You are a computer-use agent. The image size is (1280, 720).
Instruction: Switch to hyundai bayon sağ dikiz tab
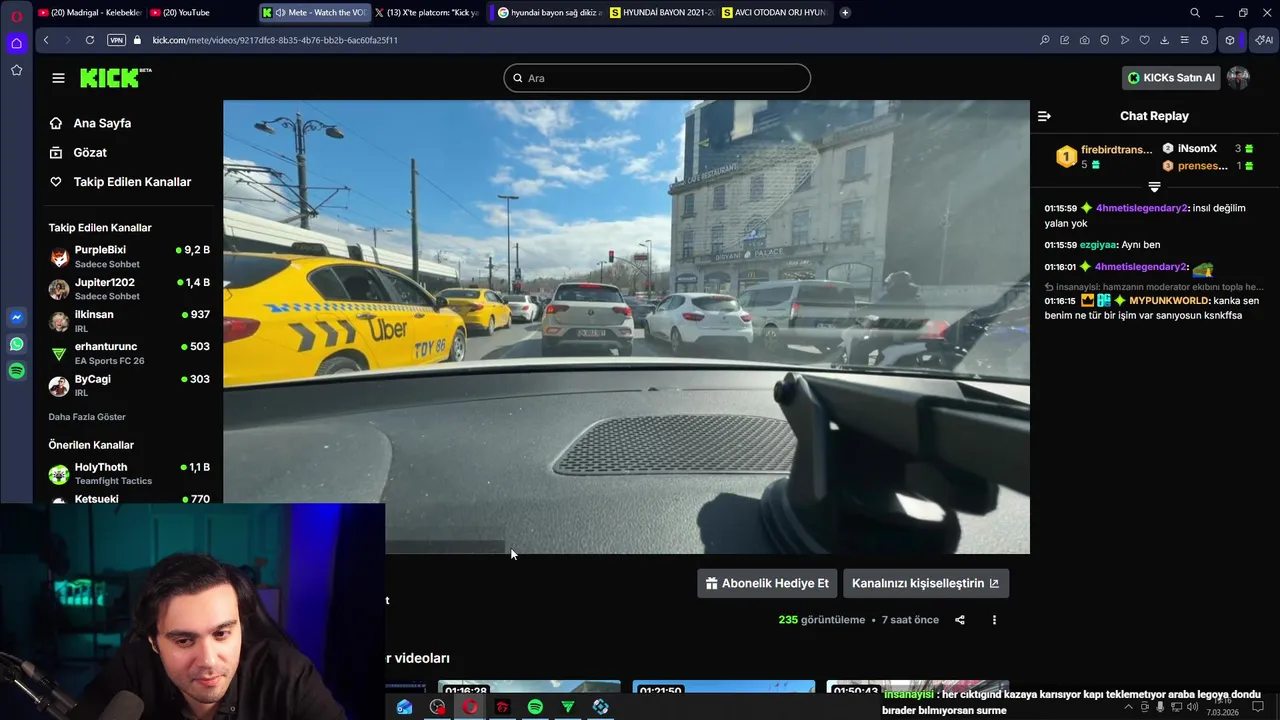tap(549, 13)
